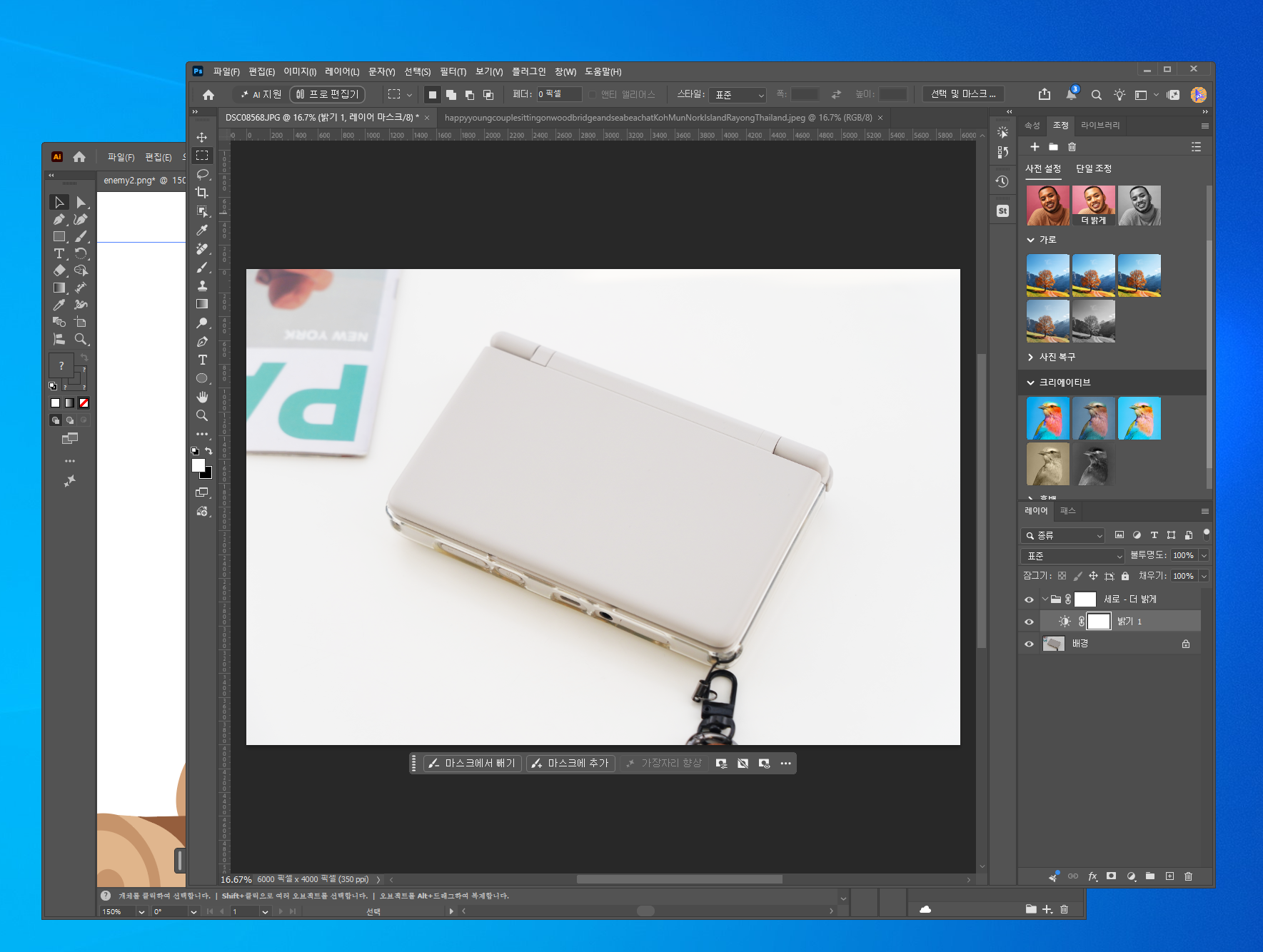
Task: Select the Lasso tool
Action: click(202, 174)
